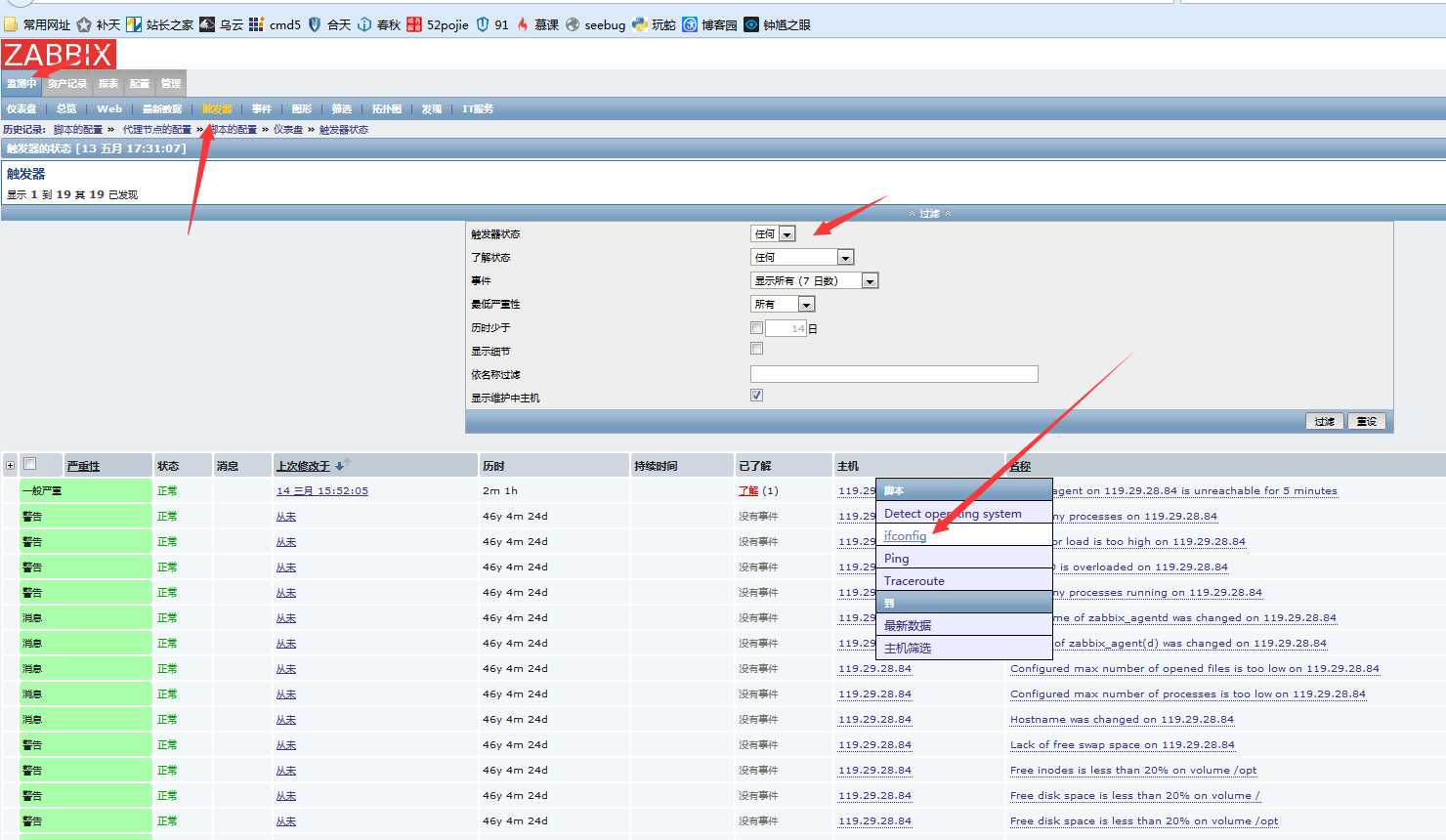Switch to the 管理 main tab
The width and height of the screenshot is (1446, 840).
pos(171,83)
